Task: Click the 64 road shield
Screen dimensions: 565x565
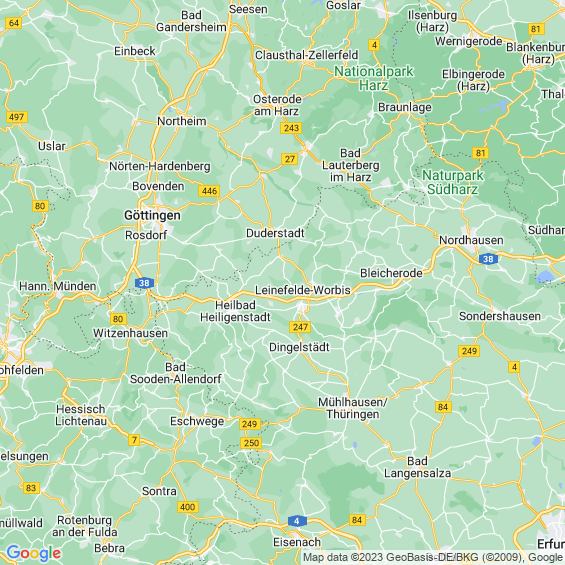Action: coord(14,23)
